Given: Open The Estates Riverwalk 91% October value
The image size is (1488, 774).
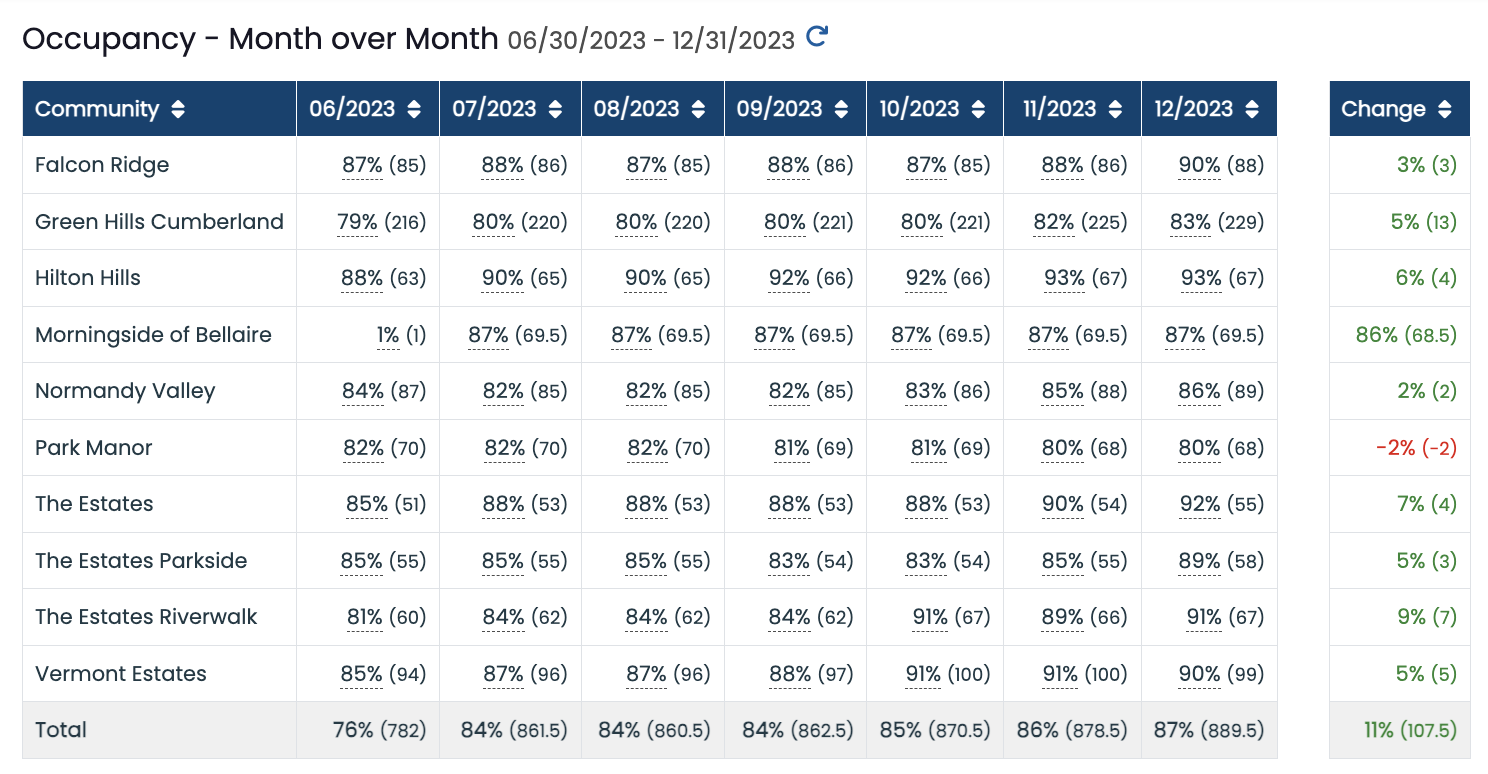Looking at the screenshot, I should pyautogui.click(x=930, y=617).
